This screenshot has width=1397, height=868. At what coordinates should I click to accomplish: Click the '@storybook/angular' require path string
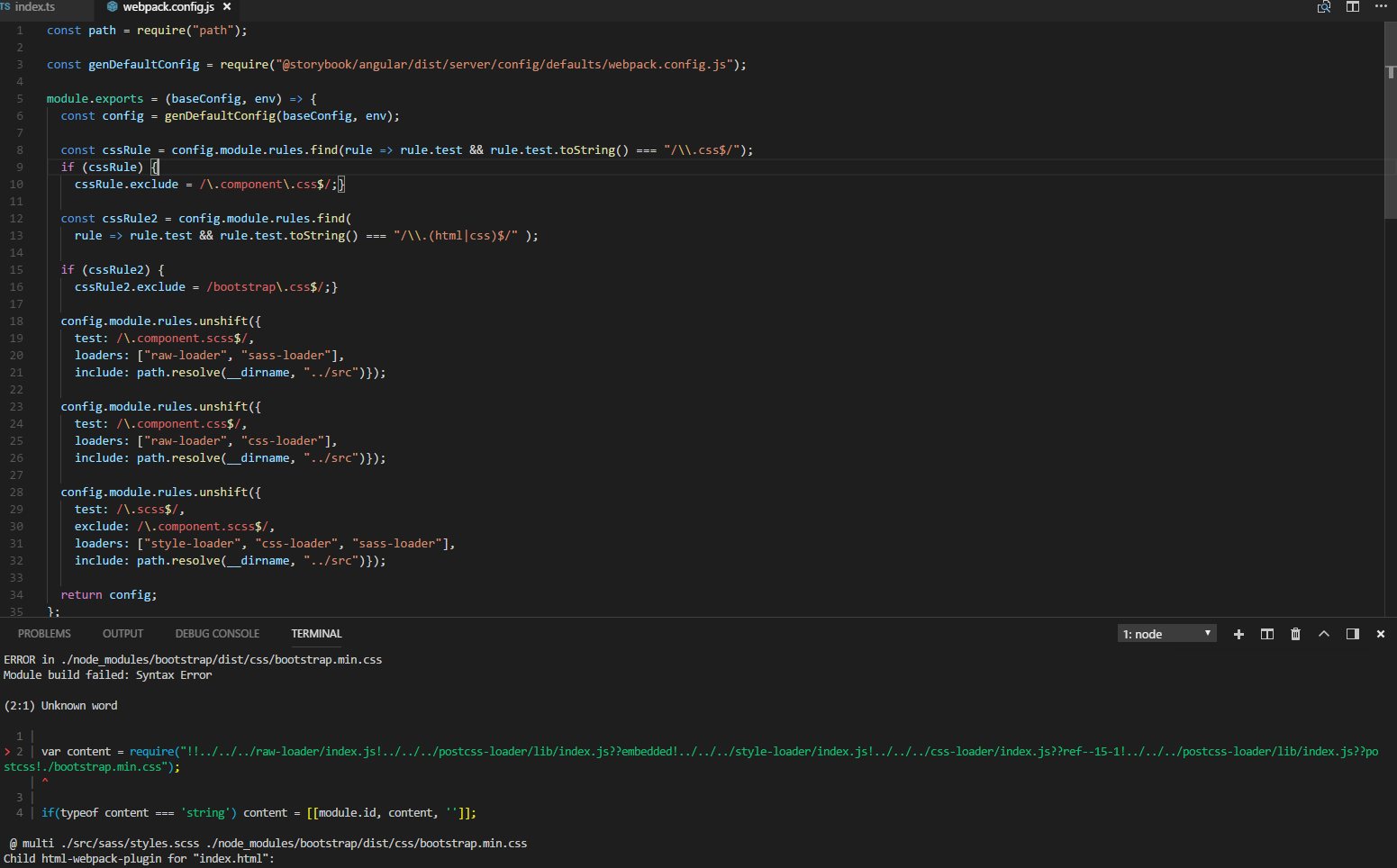coord(505,65)
